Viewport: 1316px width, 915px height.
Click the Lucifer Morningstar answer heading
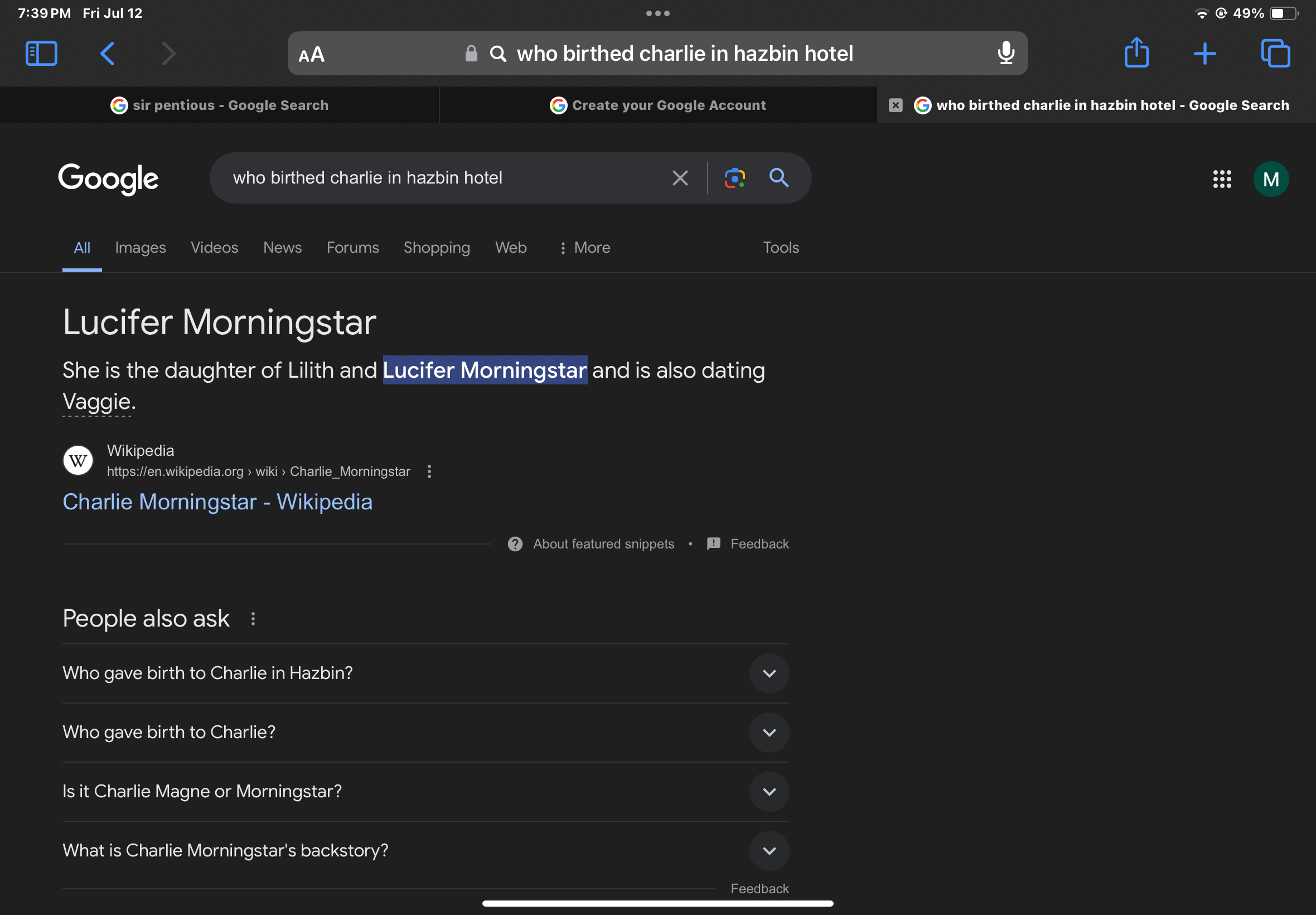pos(220,321)
